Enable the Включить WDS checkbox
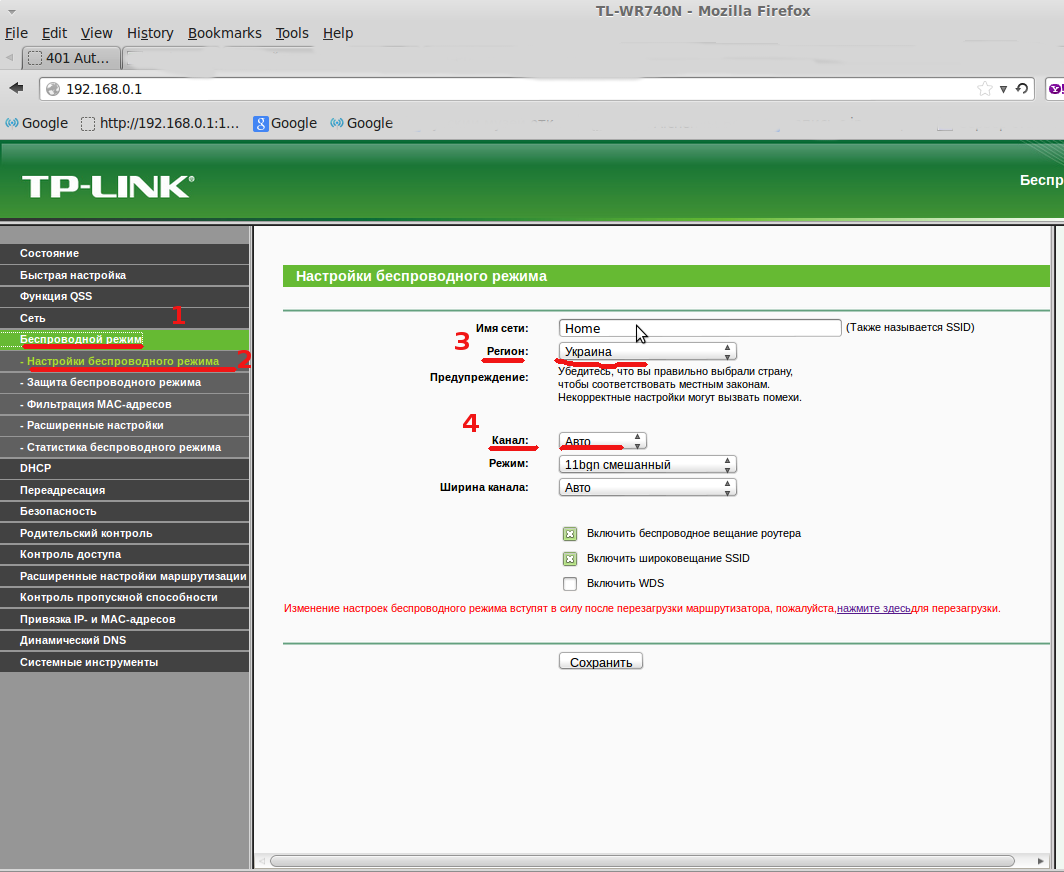This screenshot has height=872, width=1064. 570,584
